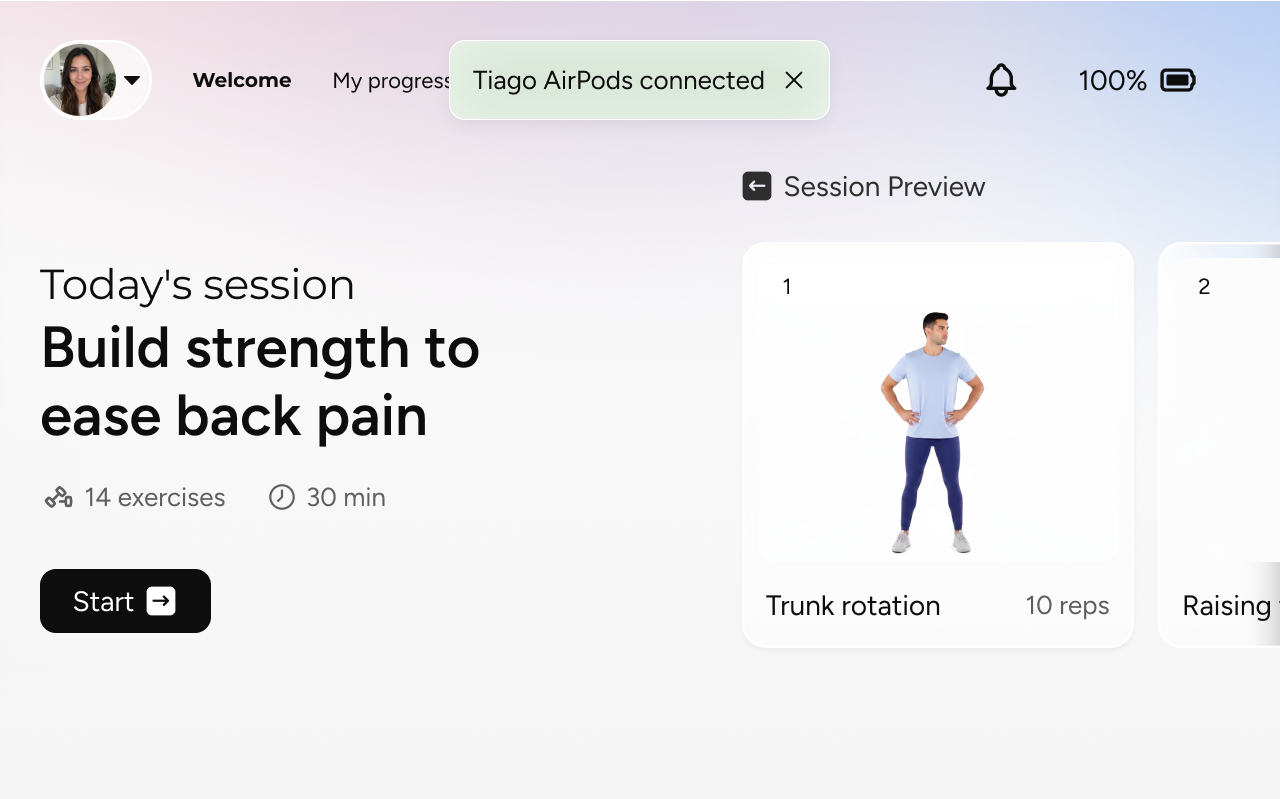Click the 10 reps label
This screenshot has height=799, width=1280.
(1067, 606)
